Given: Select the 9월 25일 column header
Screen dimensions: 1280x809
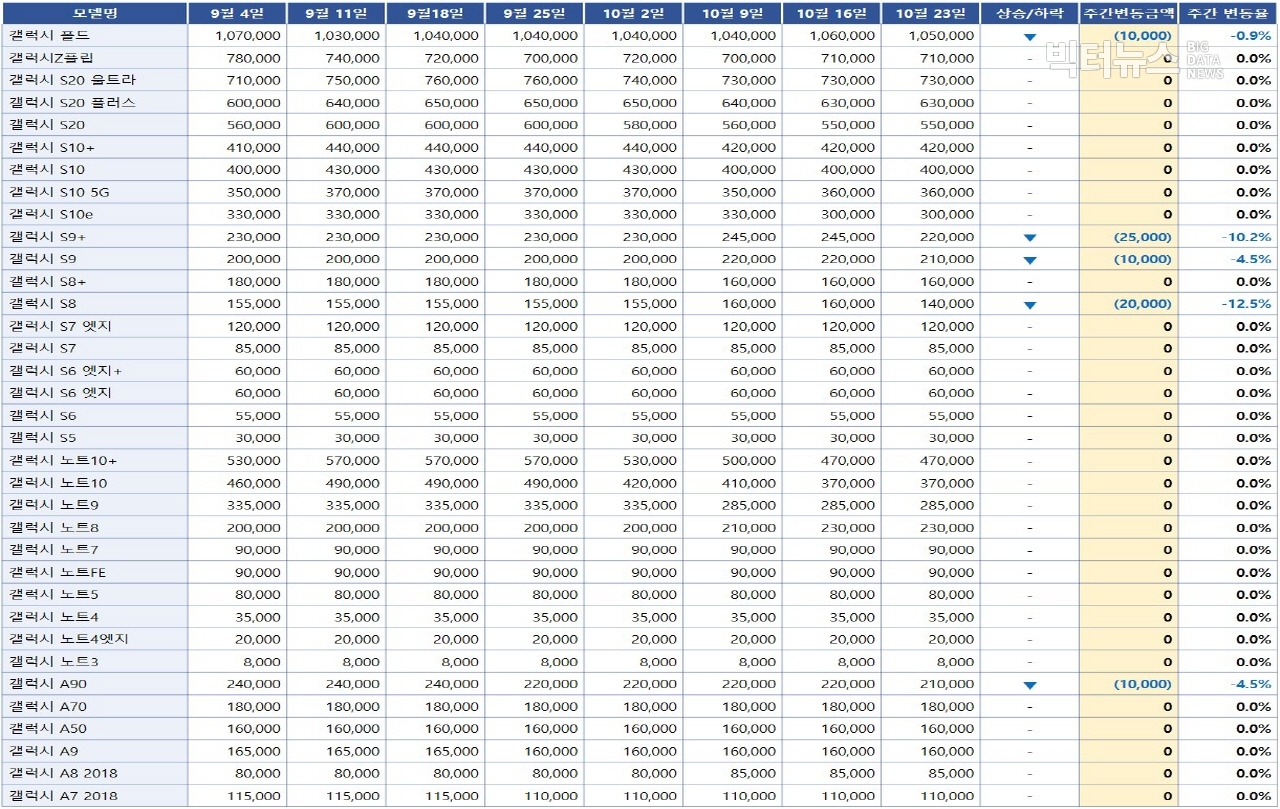Looking at the screenshot, I should tap(534, 13).
